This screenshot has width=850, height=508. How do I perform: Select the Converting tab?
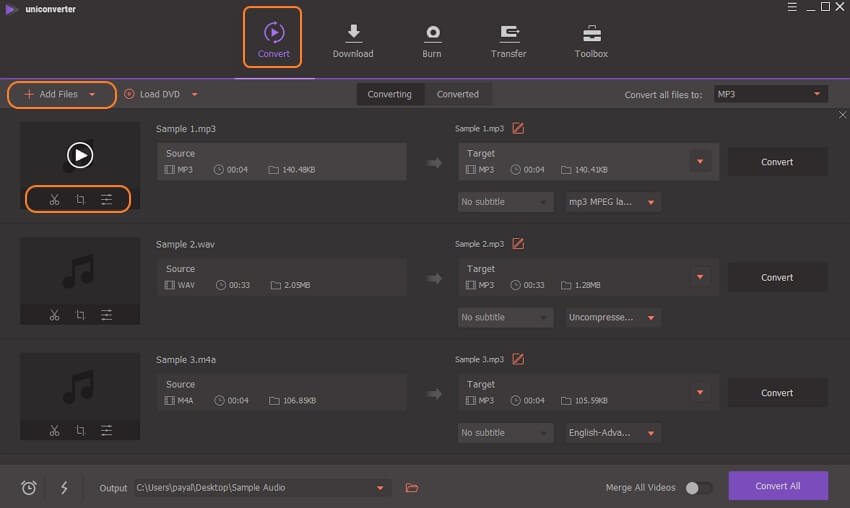pos(390,94)
